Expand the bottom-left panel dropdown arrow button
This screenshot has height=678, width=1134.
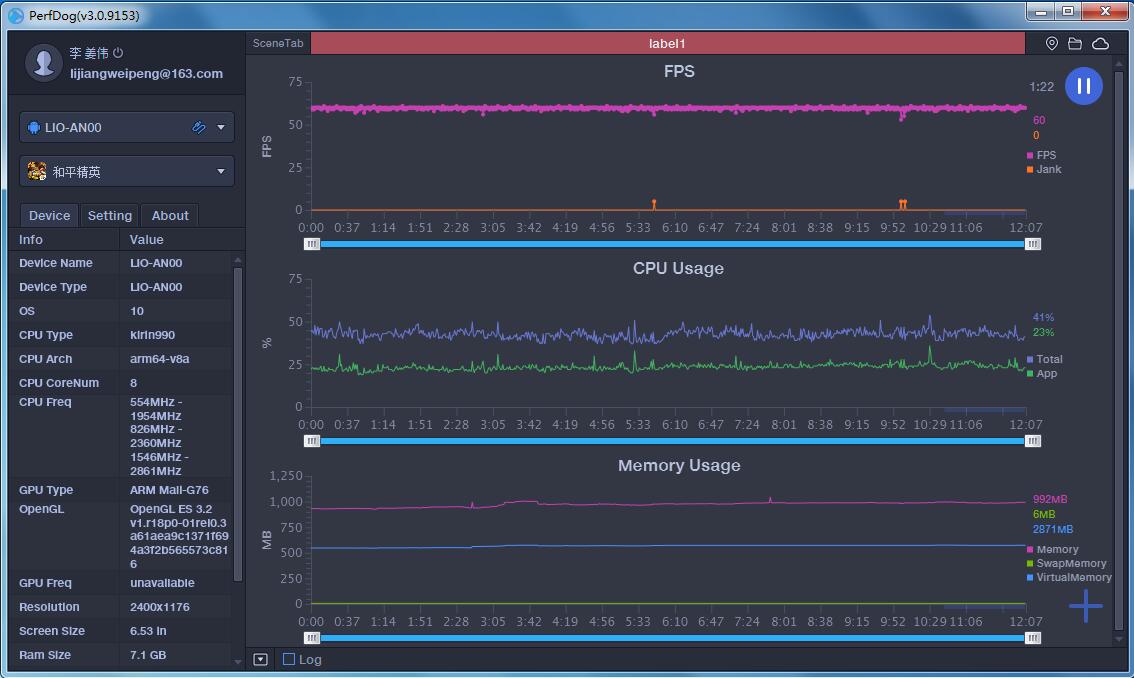coord(261,659)
